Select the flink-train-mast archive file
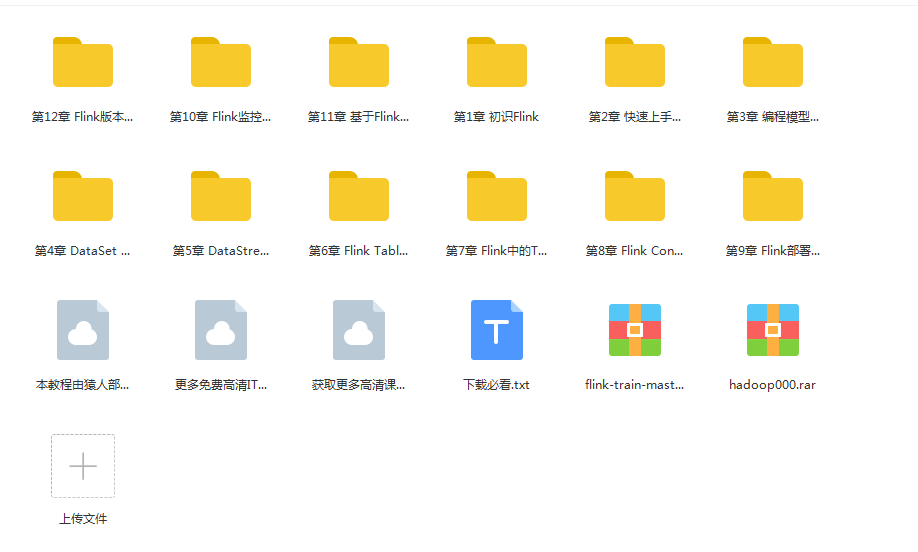This screenshot has height=552, width=918. point(635,330)
